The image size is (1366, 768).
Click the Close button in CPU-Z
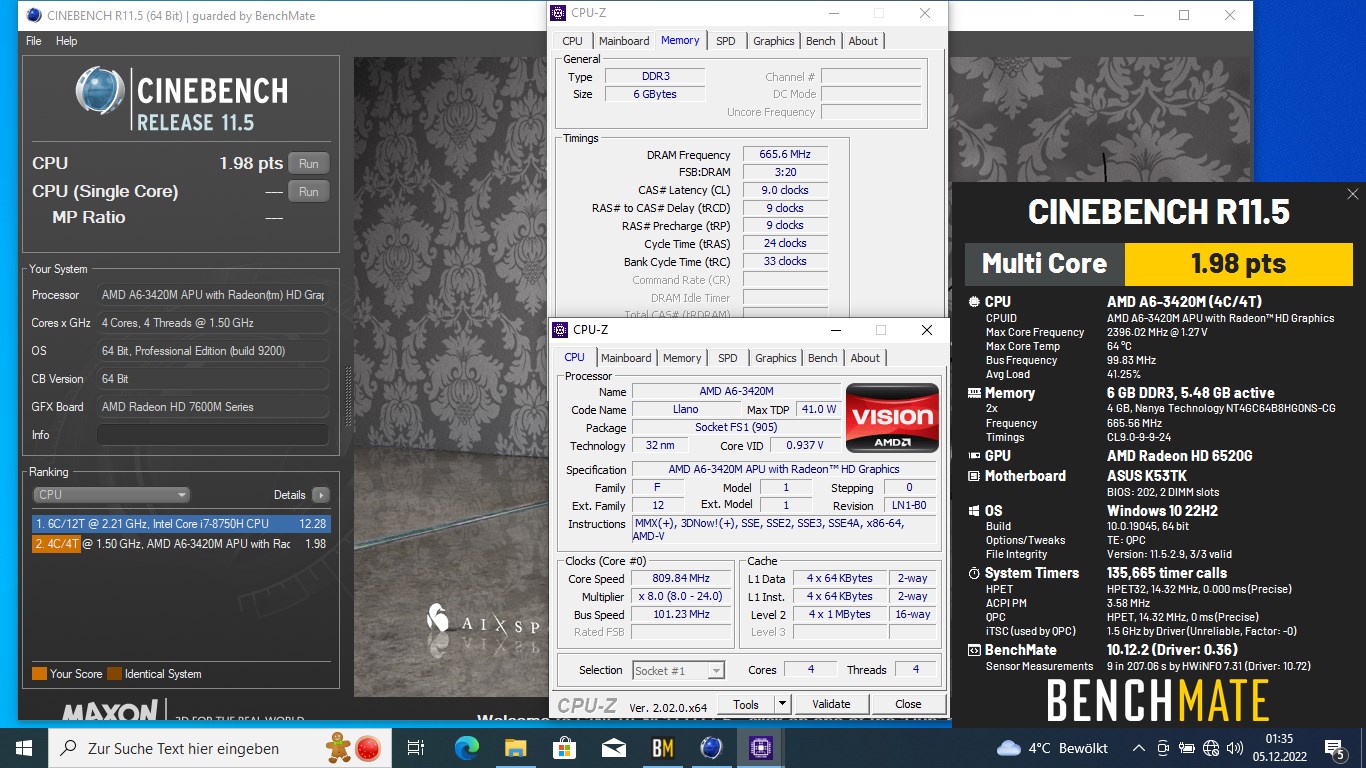[x=908, y=704]
